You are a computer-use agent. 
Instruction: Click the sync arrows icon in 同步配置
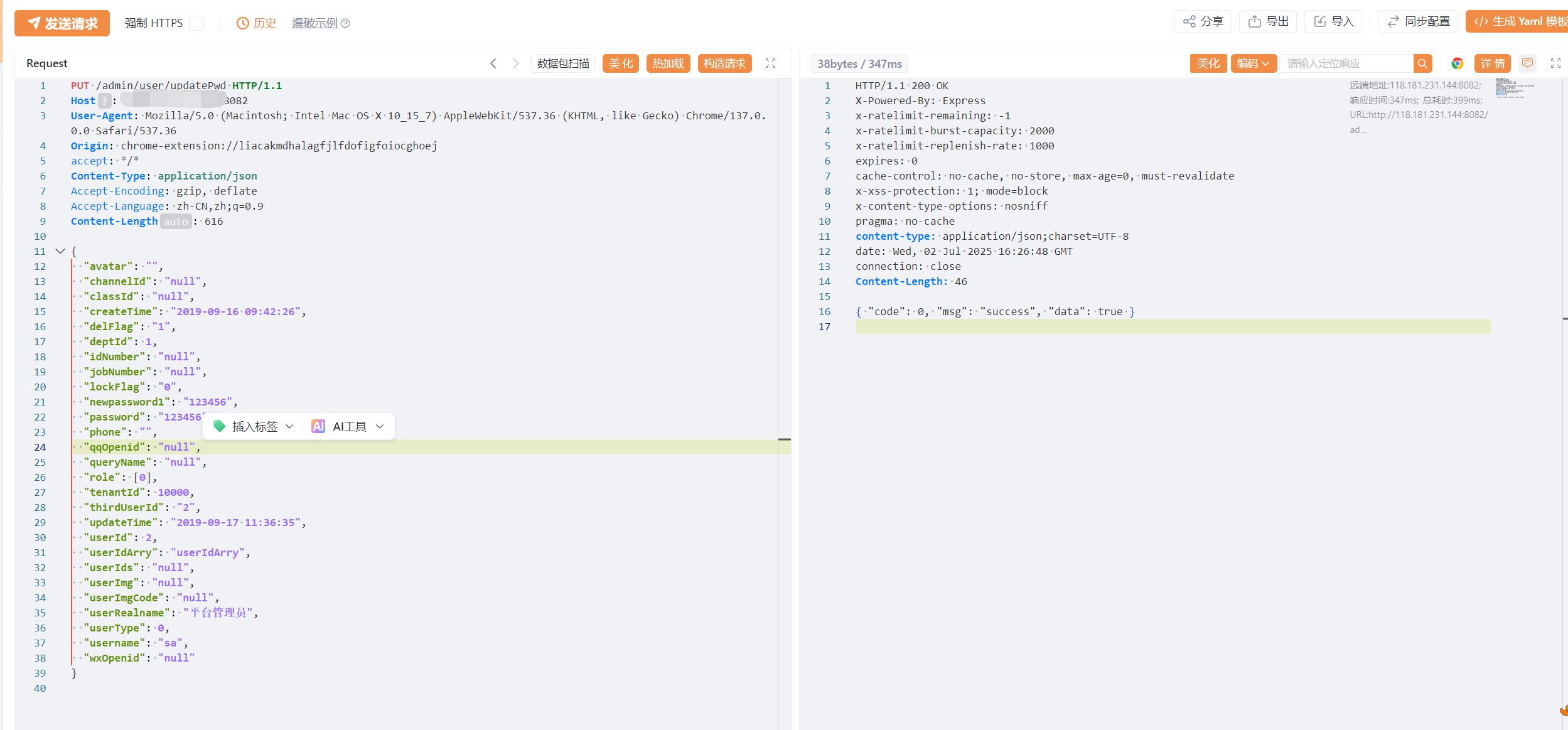(x=1393, y=21)
